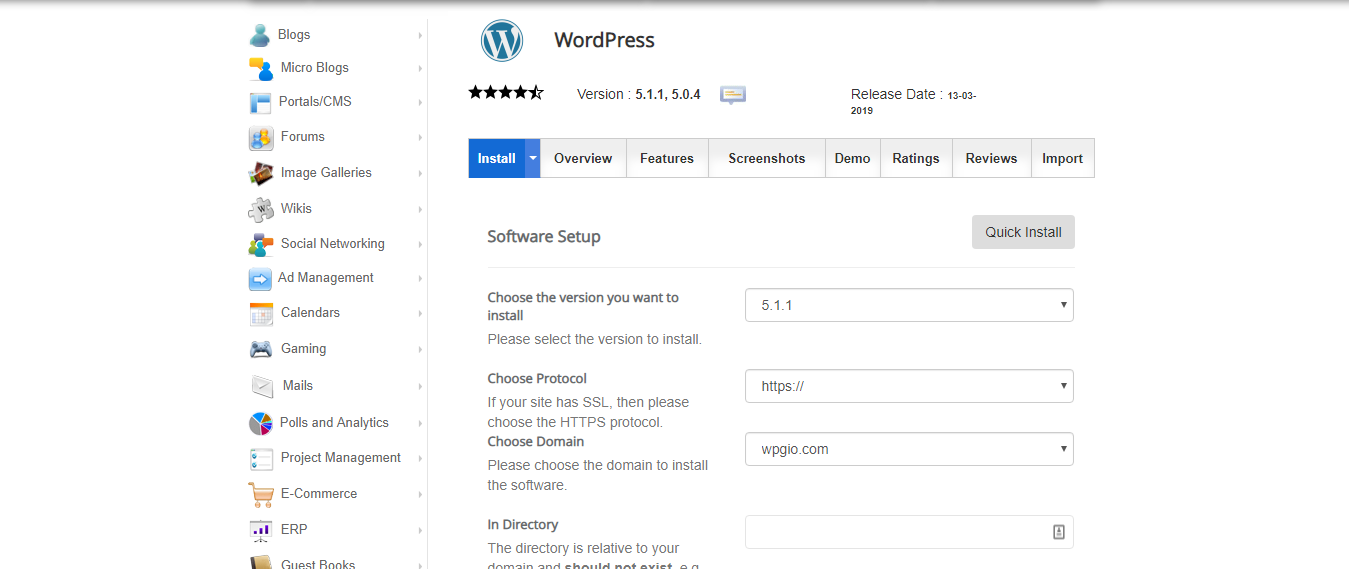This screenshot has width=1349, height=569.
Task: Select the Install tab
Action: tap(497, 158)
